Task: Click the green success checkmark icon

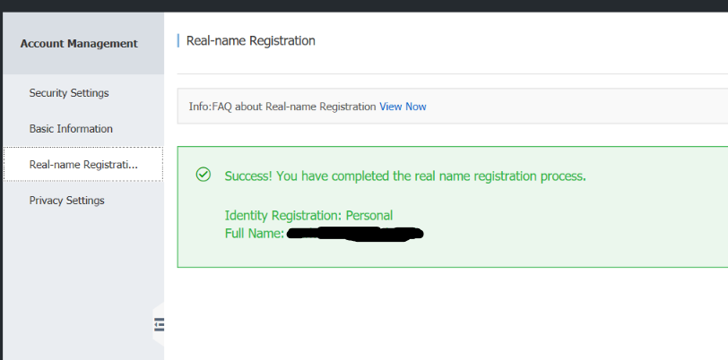Action: pyautogui.click(x=203, y=175)
